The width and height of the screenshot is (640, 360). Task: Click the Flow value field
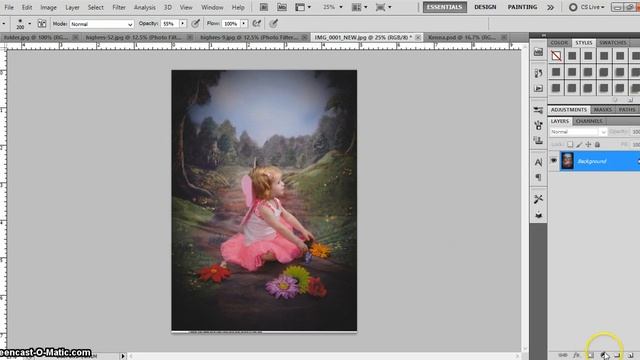click(231, 24)
